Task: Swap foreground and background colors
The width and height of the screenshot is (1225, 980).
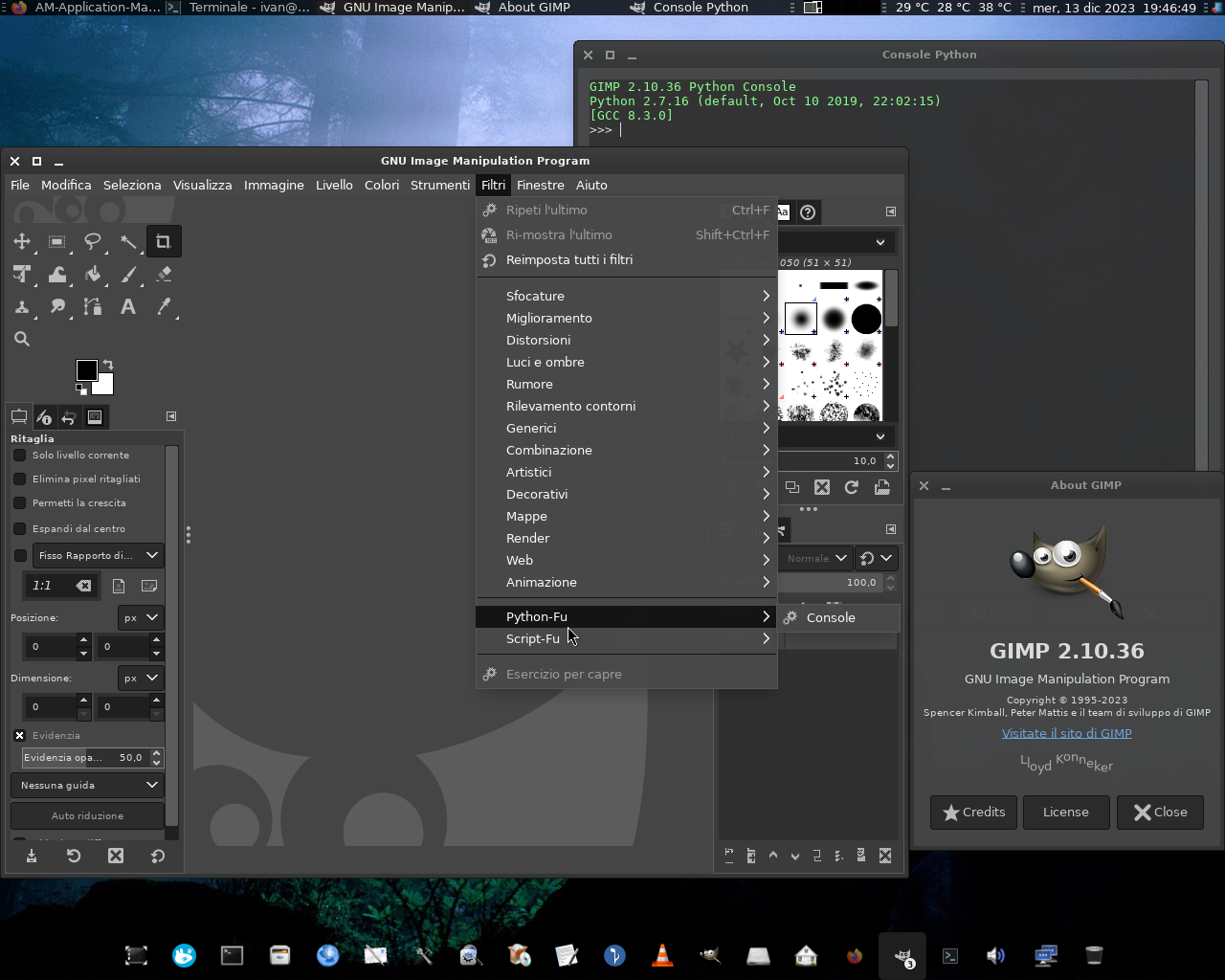Action: (x=108, y=365)
